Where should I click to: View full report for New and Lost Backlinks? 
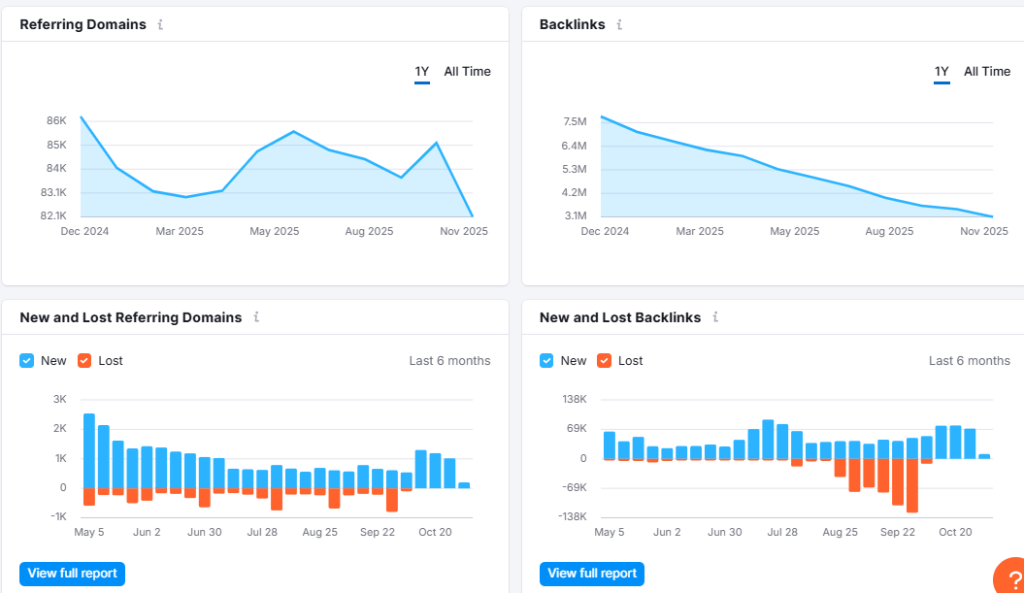(592, 574)
